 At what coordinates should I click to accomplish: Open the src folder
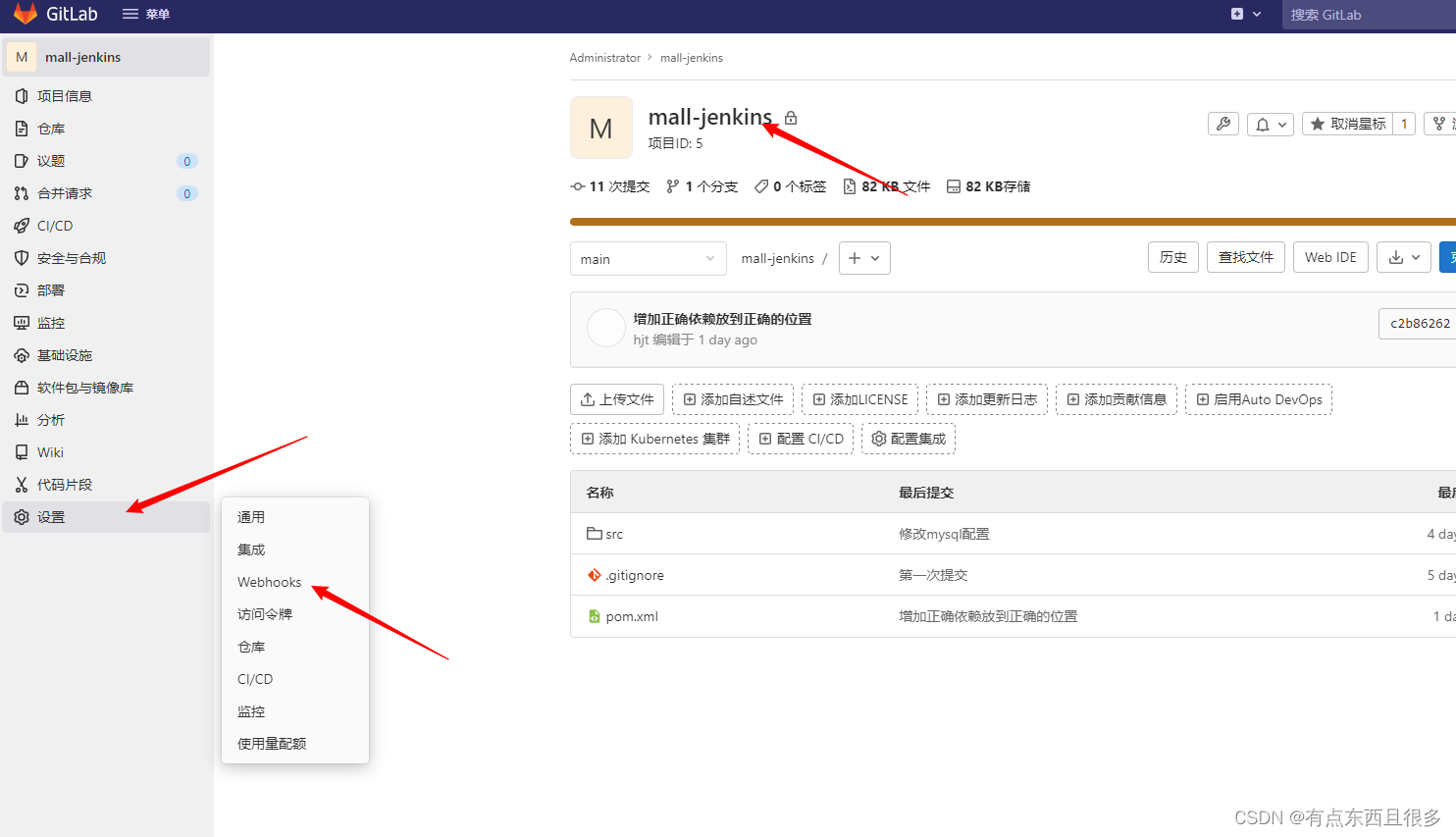(614, 534)
